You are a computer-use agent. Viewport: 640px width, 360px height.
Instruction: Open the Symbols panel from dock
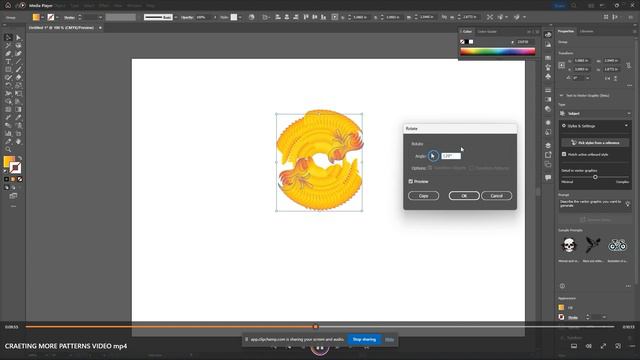pos(548,76)
